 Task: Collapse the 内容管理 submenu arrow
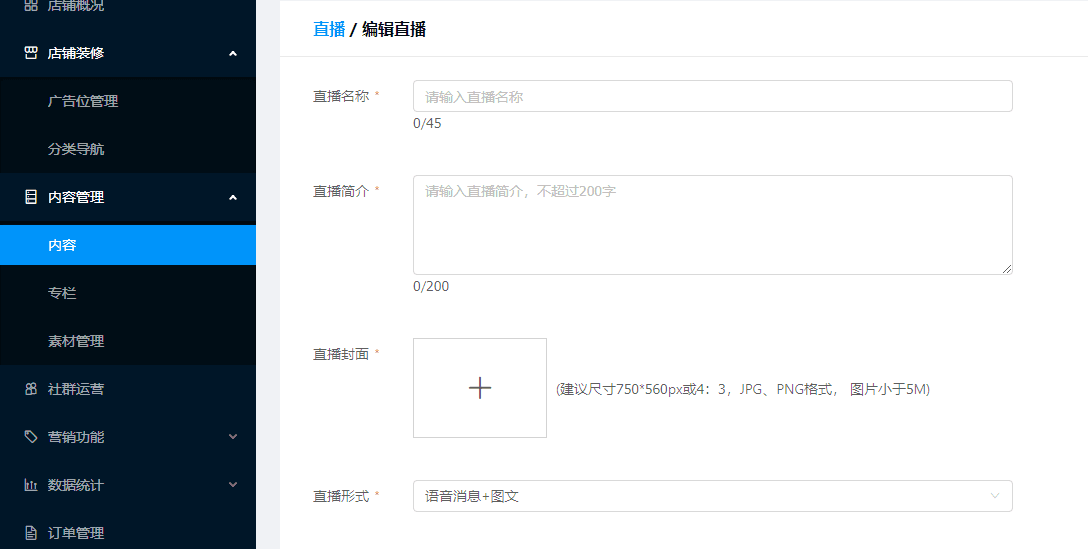point(233,197)
